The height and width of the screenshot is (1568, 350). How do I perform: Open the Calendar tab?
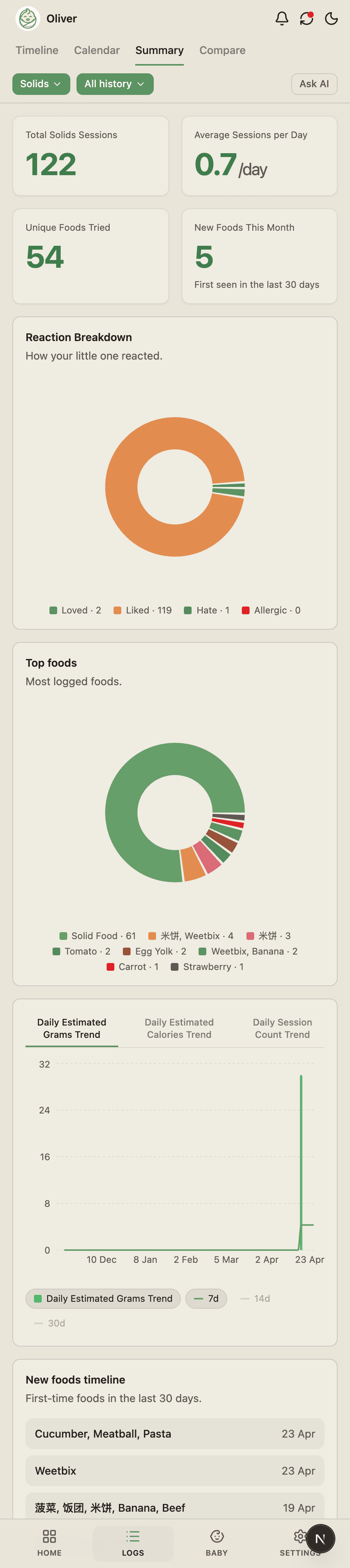click(96, 51)
